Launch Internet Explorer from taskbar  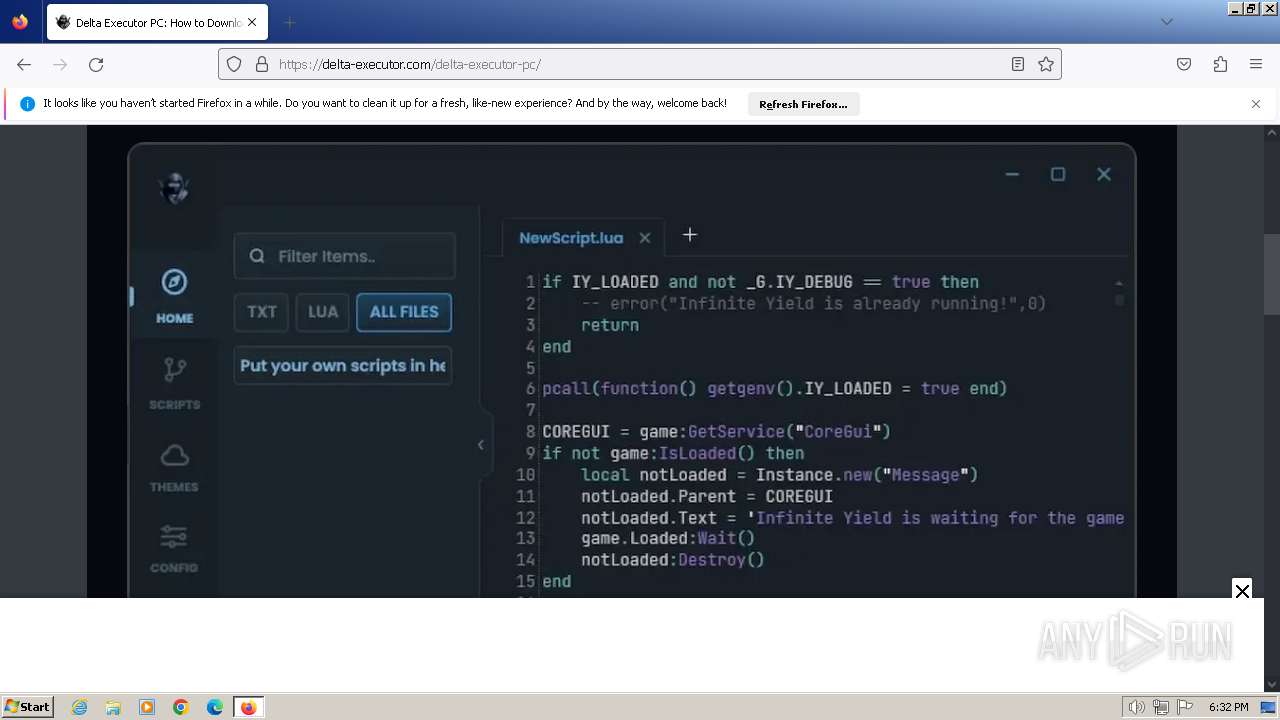[80, 707]
